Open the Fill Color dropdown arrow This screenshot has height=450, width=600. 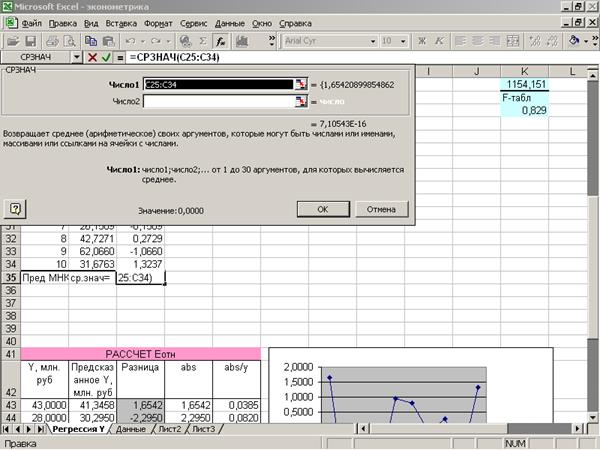[x=588, y=41]
